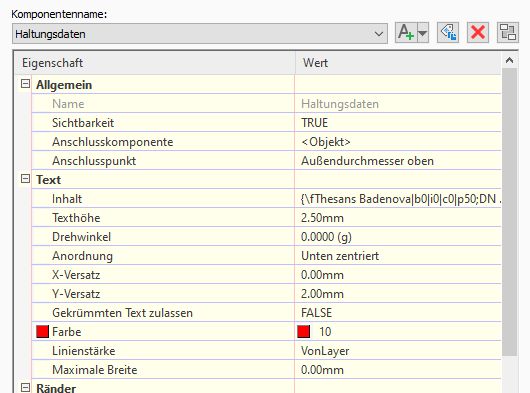Delete component with the red X icon

pos(478,33)
